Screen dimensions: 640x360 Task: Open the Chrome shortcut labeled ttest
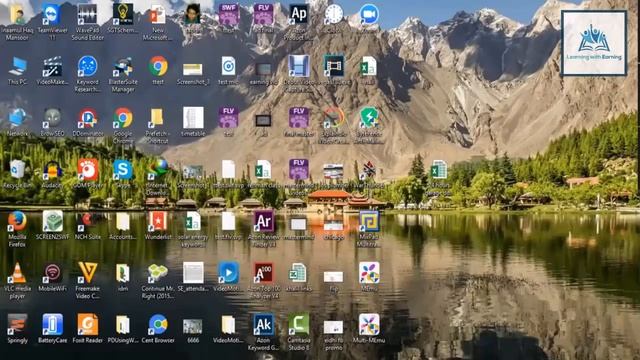click(158, 67)
